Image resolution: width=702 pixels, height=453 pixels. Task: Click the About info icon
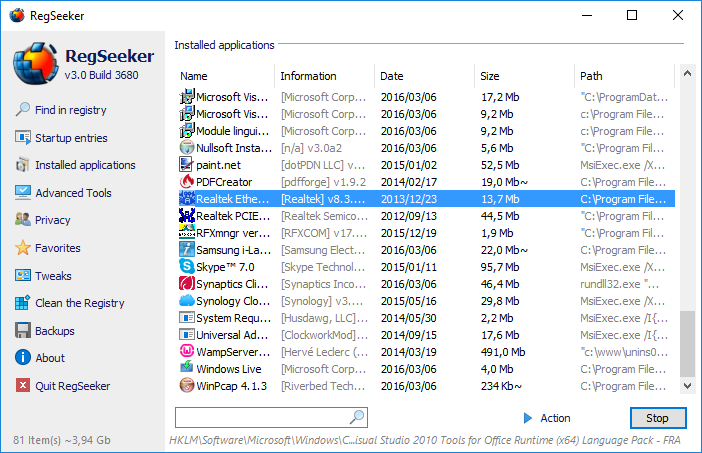22,358
